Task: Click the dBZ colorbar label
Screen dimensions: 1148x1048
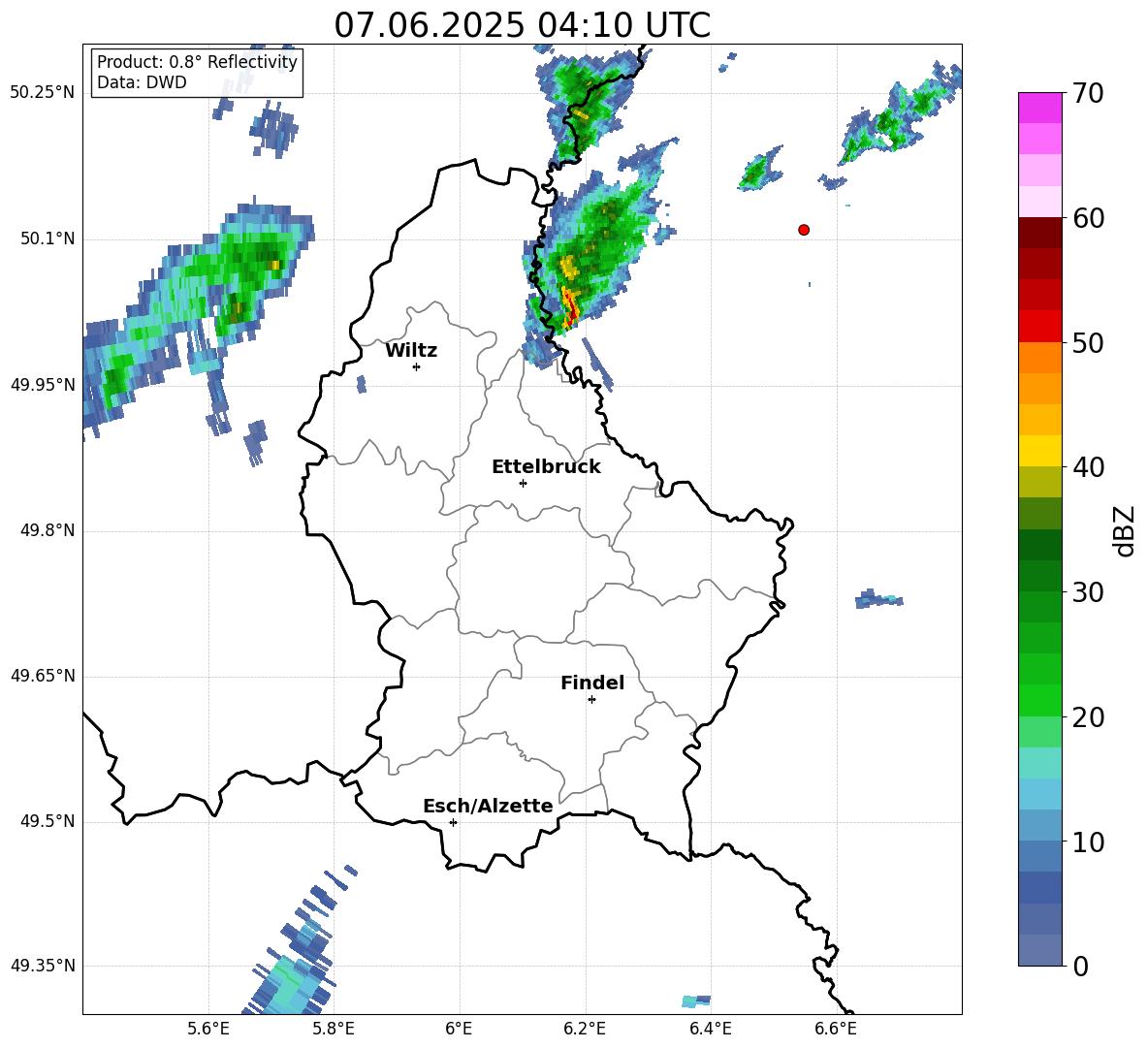Action: (x=1125, y=530)
